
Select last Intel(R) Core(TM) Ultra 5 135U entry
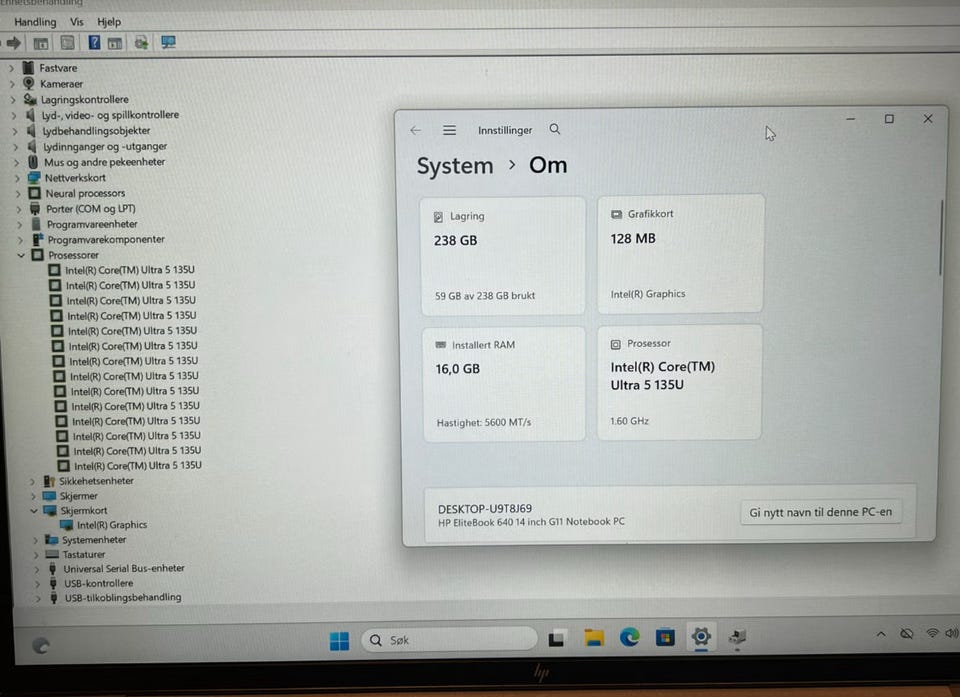138,466
